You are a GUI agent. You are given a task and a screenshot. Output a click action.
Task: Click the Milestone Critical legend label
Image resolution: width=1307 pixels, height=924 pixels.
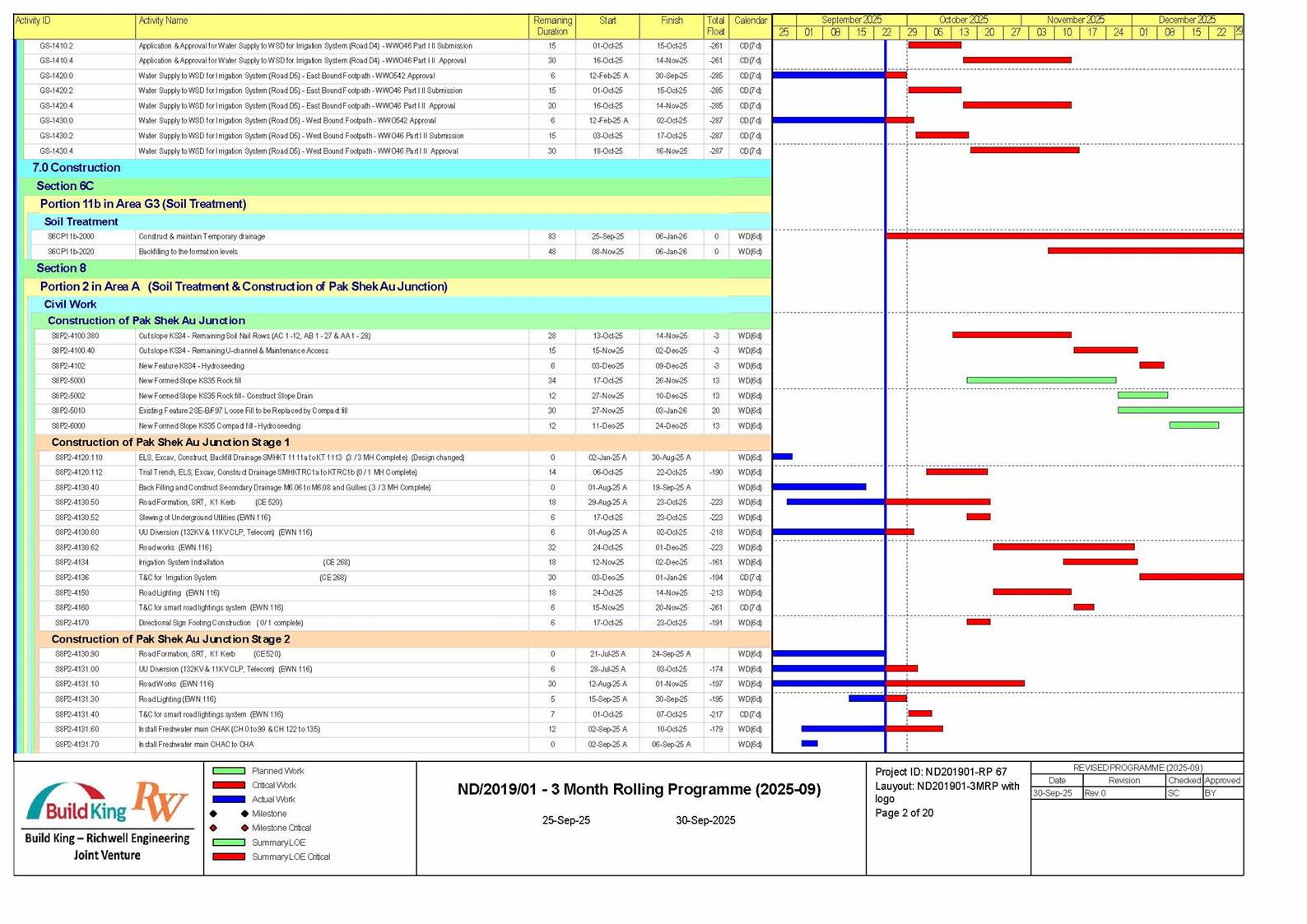coord(281,829)
